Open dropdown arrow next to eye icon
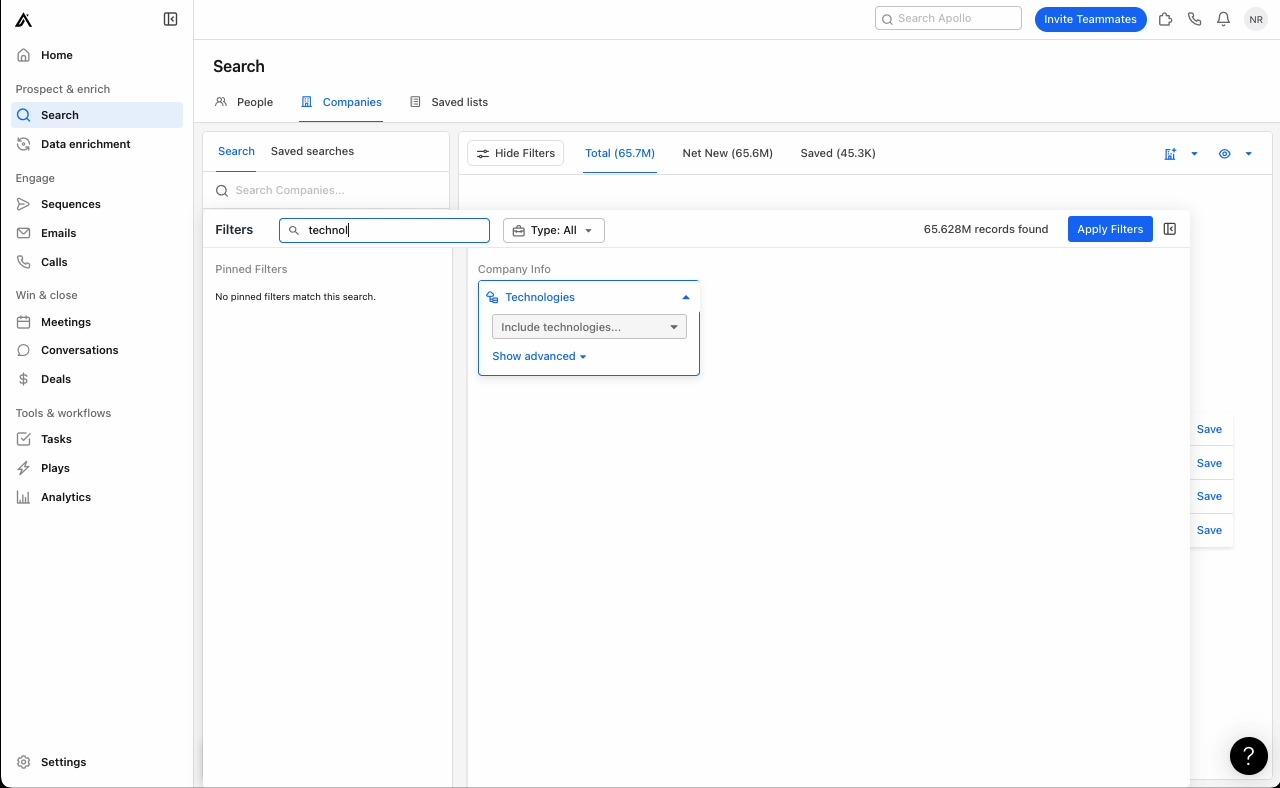 tap(1248, 154)
